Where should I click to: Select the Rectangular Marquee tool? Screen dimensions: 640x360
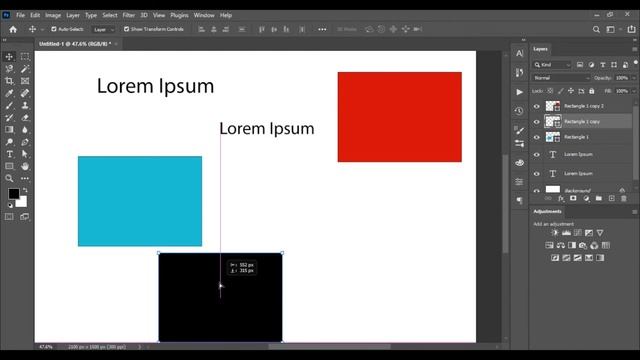pyautogui.click(x=25, y=57)
